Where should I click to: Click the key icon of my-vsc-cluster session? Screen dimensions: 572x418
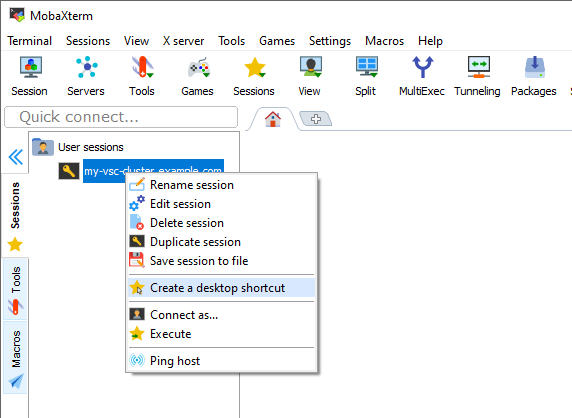pyautogui.click(x=69, y=171)
